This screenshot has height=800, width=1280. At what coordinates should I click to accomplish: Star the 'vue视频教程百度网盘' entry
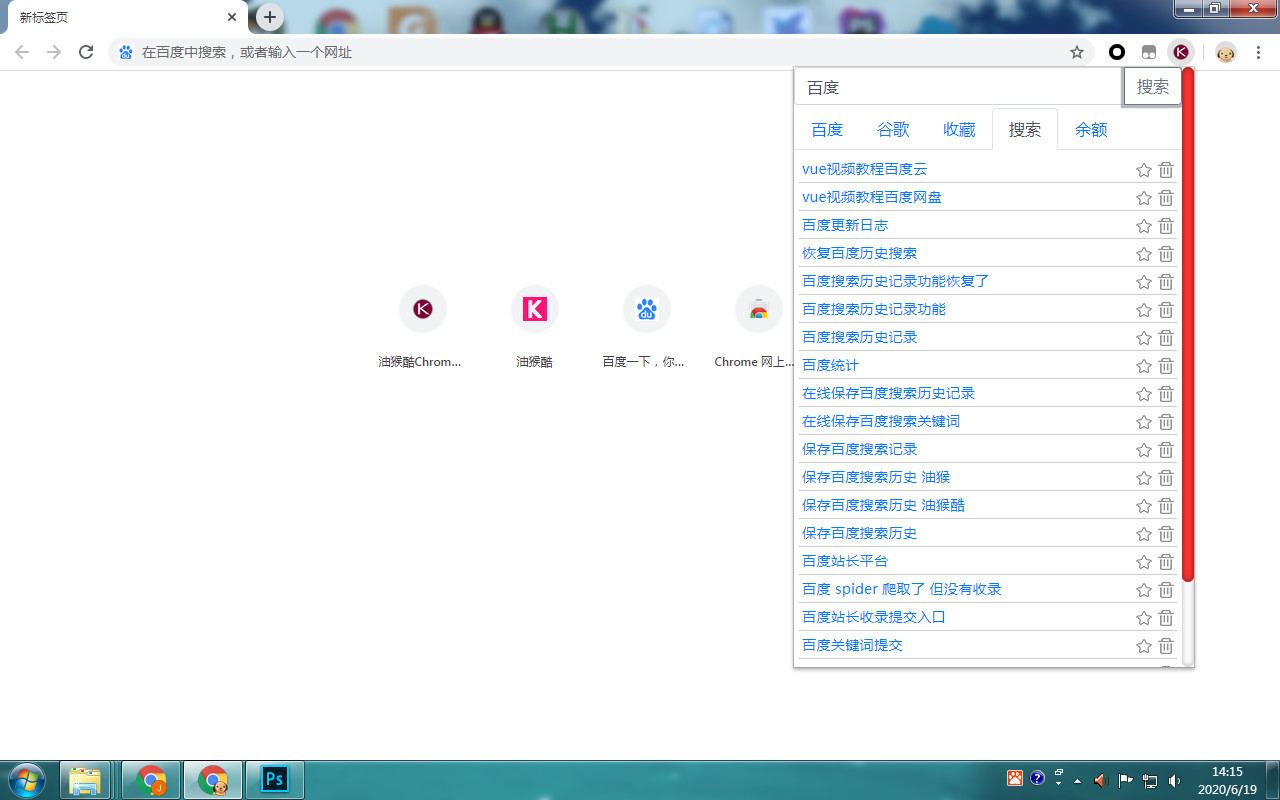[x=1144, y=198]
